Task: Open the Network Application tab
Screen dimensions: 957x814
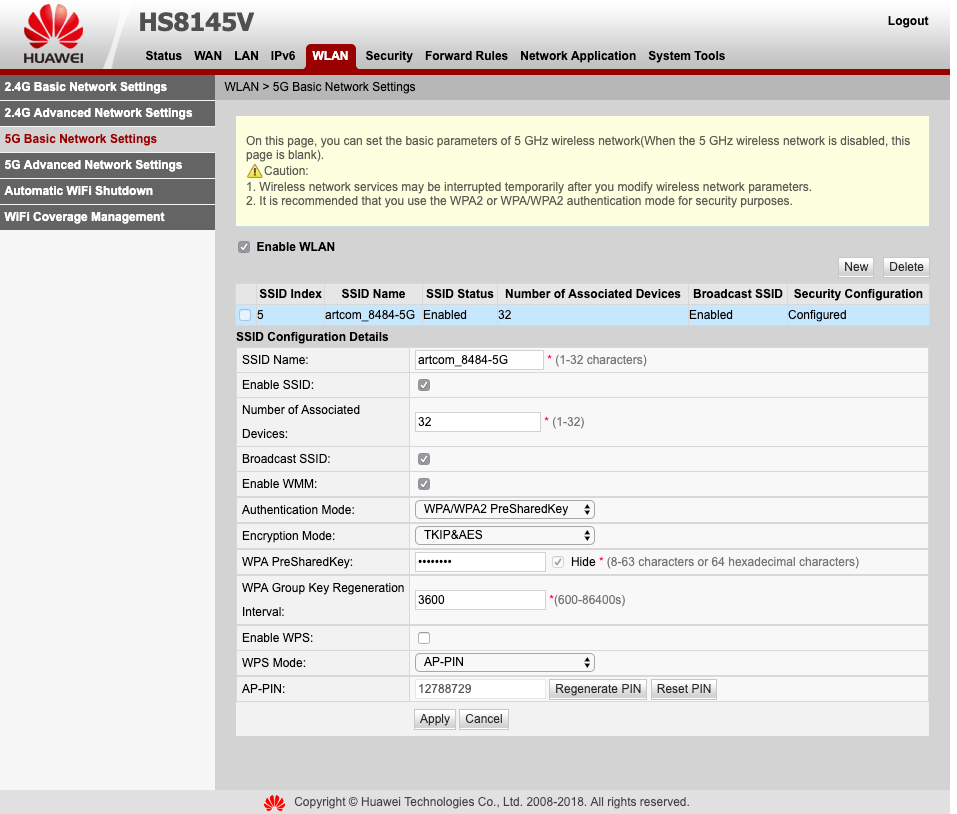Action: click(578, 56)
